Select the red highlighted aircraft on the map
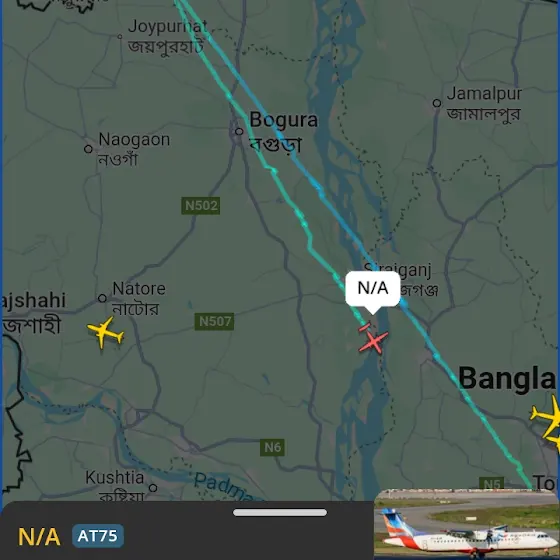Viewport: 560px width, 560px height. point(373,342)
